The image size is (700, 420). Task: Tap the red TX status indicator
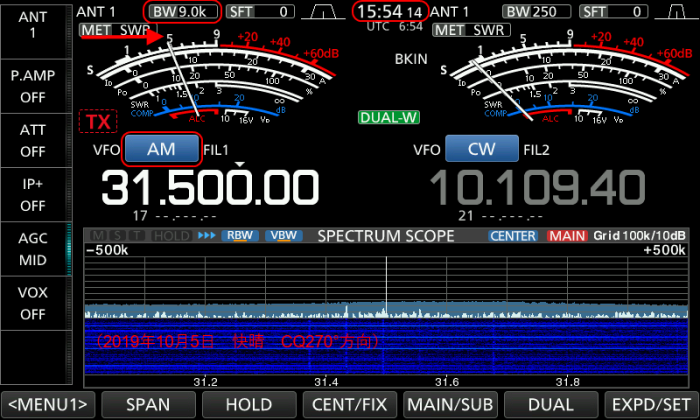click(98, 121)
